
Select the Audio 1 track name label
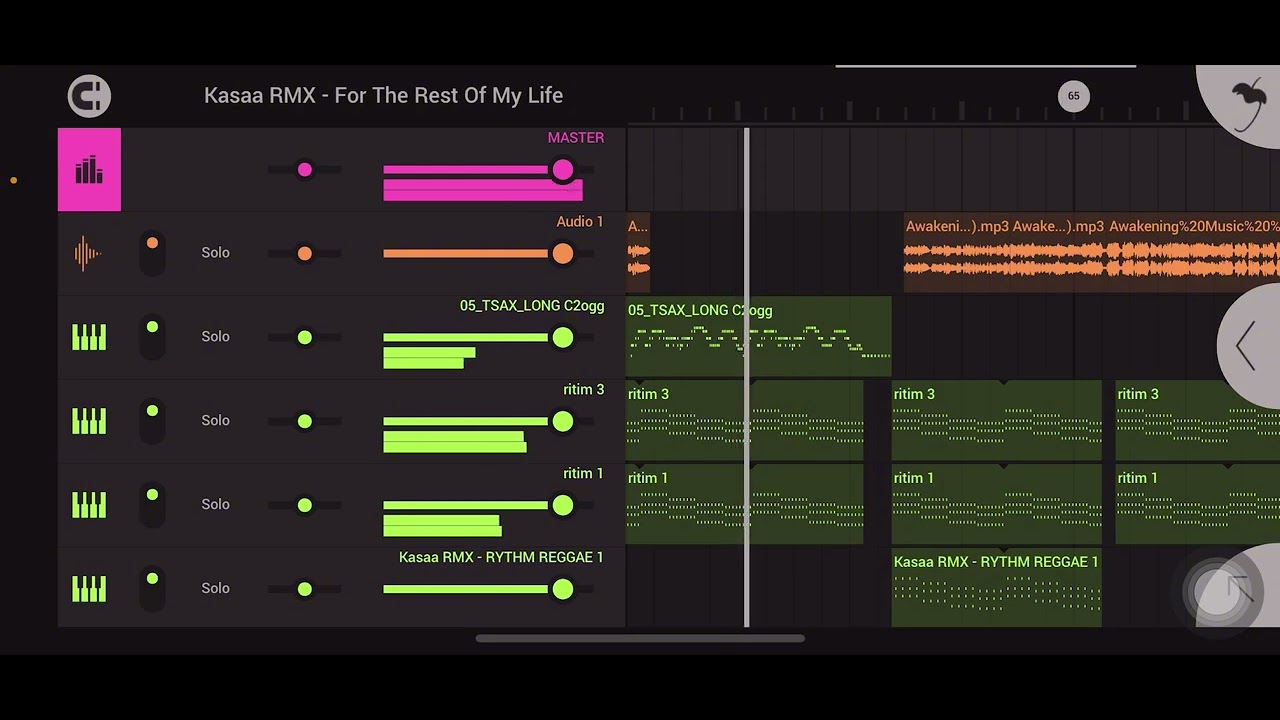pyautogui.click(x=580, y=222)
